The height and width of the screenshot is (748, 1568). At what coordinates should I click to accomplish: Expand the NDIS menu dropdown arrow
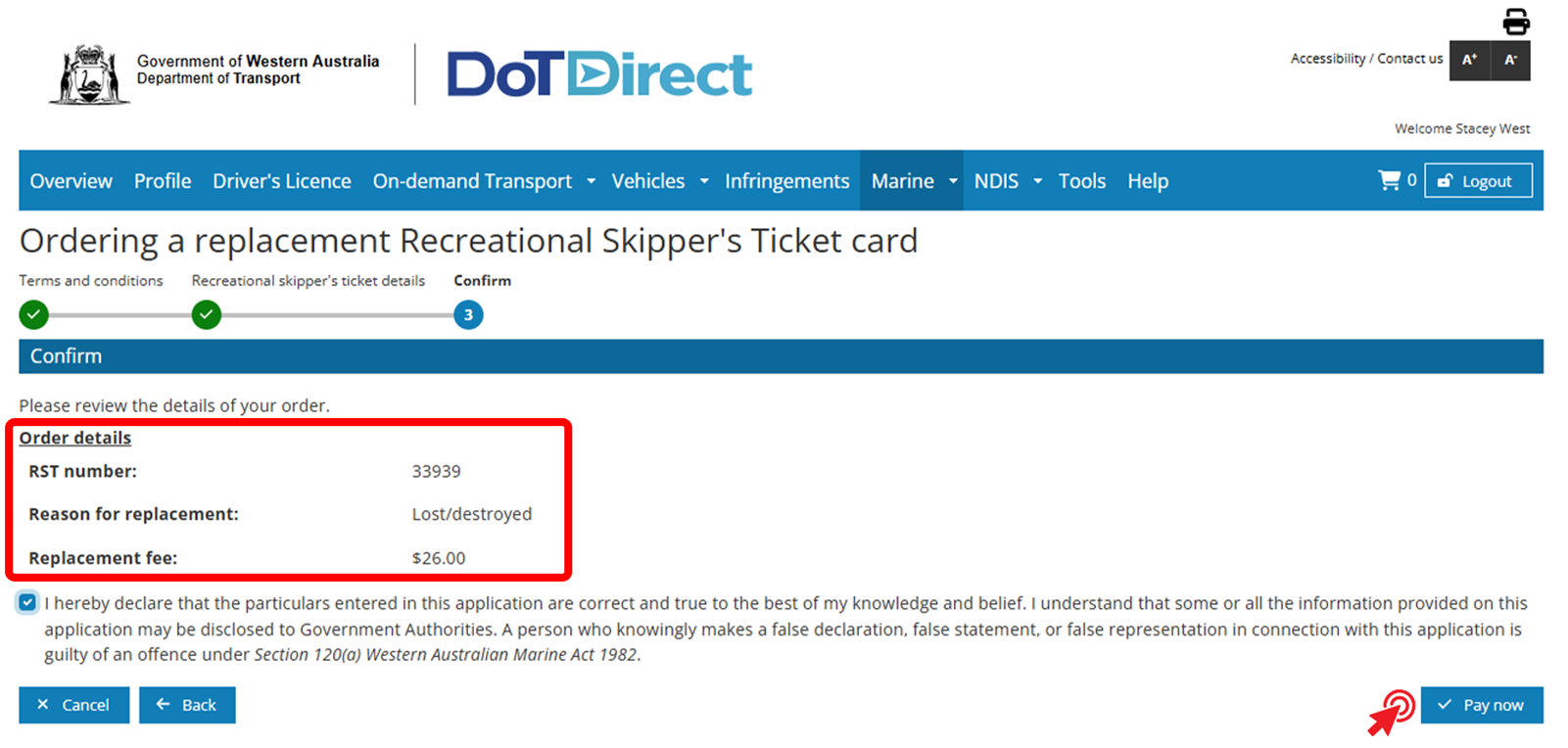click(1037, 181)
